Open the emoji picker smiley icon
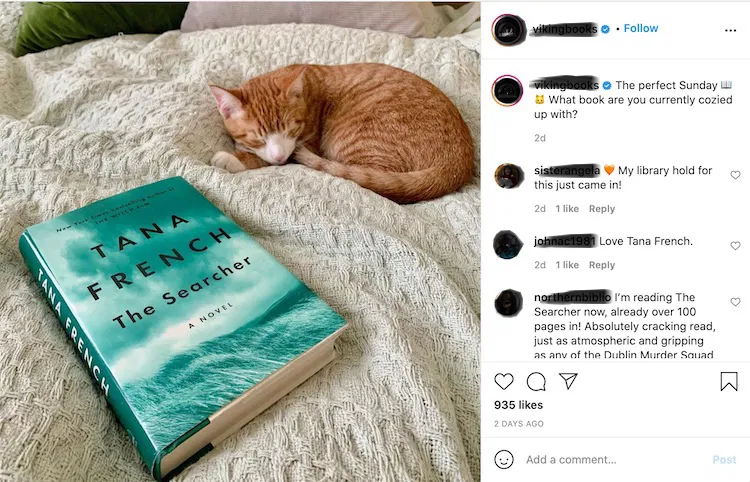Image resolution: width=750 pixels, height=482 pixels. point(504,460)
